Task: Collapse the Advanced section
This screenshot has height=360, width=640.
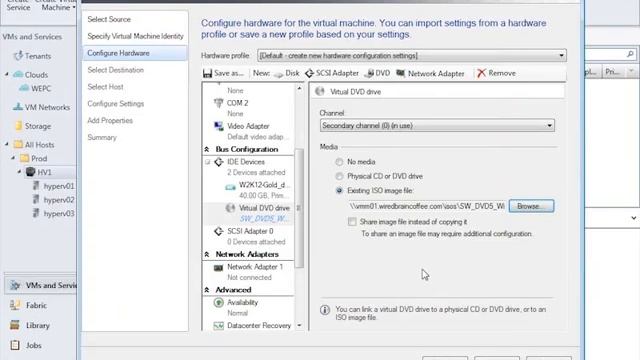Action: (x=207, y=290)
